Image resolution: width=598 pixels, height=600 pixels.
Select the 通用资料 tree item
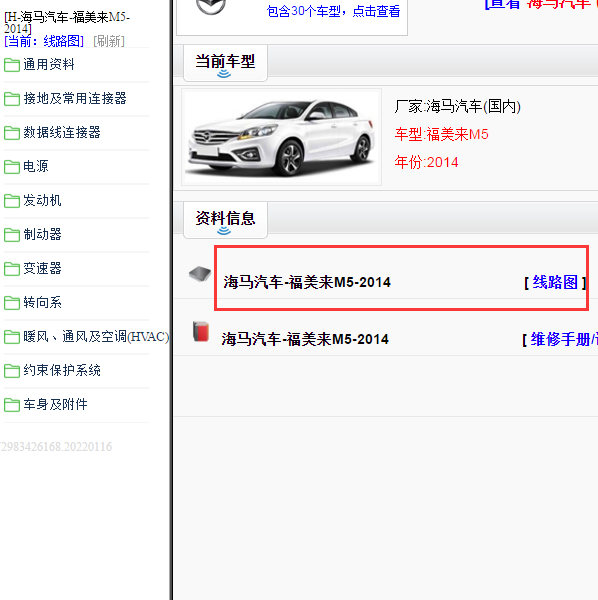[x=49, y=64]
